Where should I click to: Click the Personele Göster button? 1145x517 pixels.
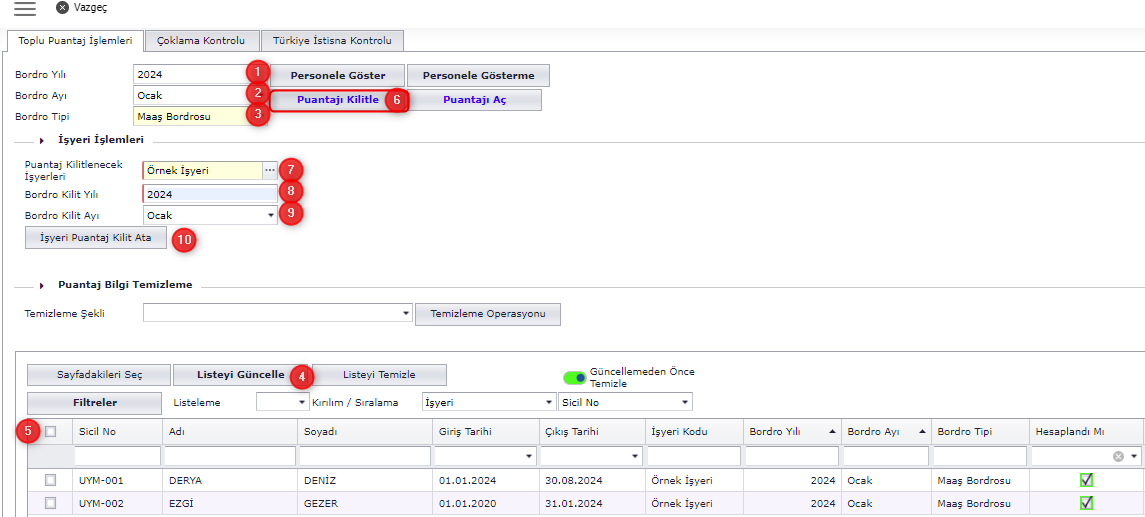click(337, 75)
